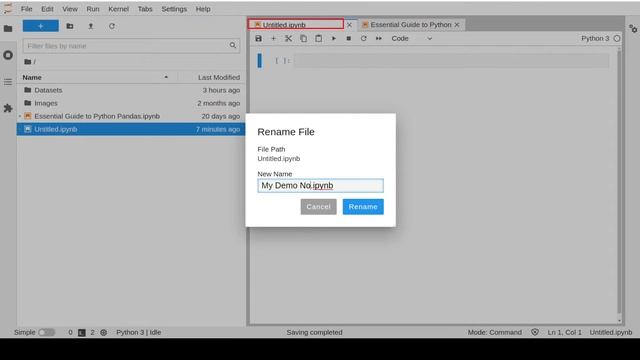The width and height of the screenshot is (640, 360).
Task: Click the trusted notebook shield icon
Action: [535, 332]
